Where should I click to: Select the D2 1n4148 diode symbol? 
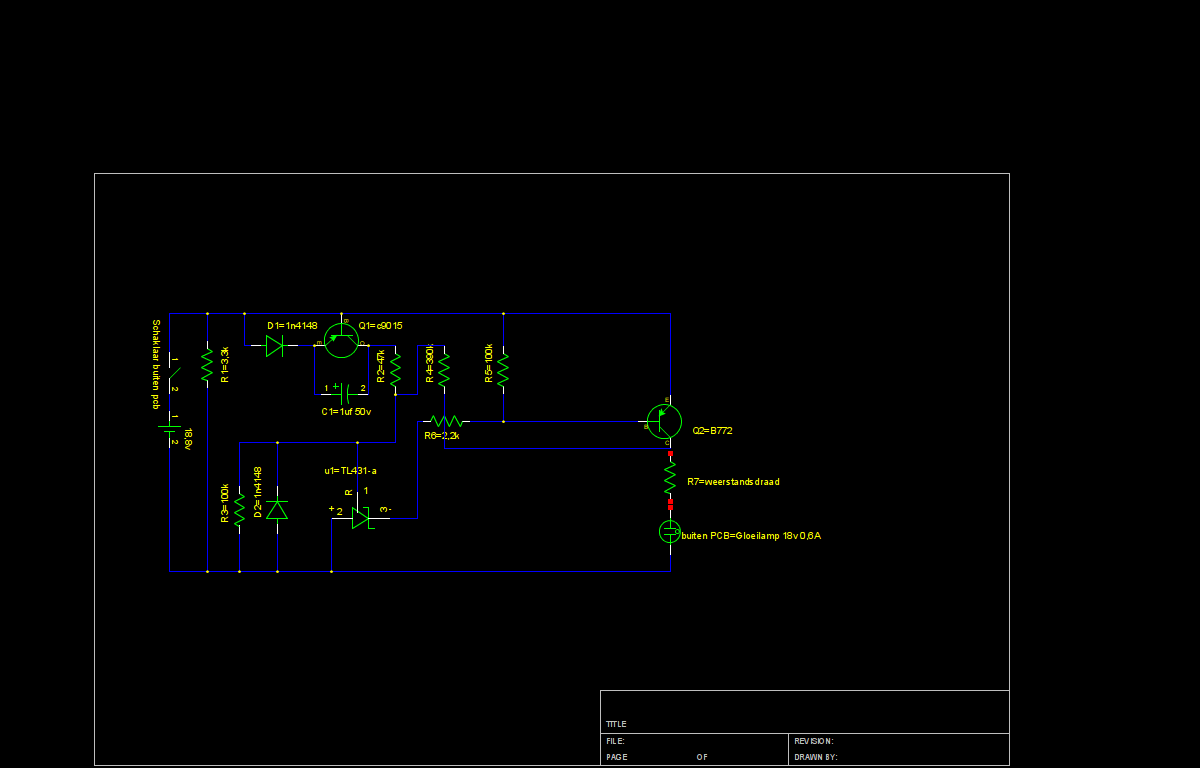(x=277, y=510)
